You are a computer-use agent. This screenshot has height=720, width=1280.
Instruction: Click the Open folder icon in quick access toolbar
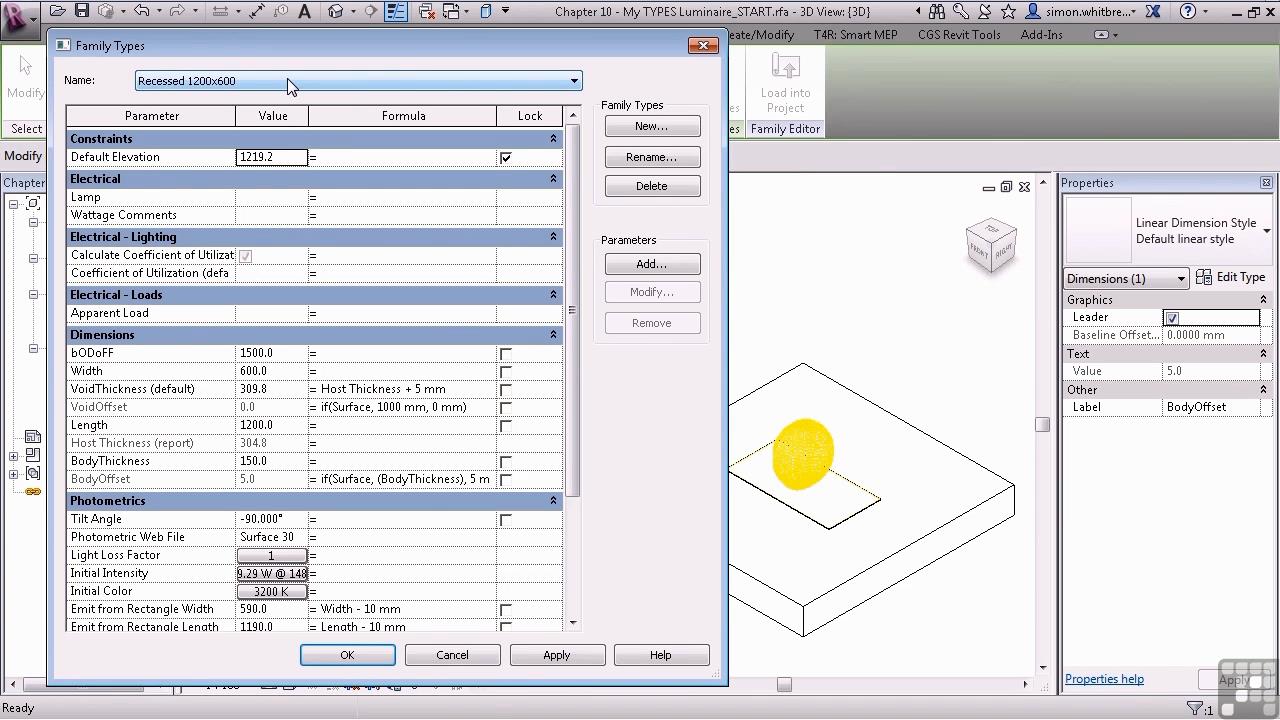(x=58, y=11)
